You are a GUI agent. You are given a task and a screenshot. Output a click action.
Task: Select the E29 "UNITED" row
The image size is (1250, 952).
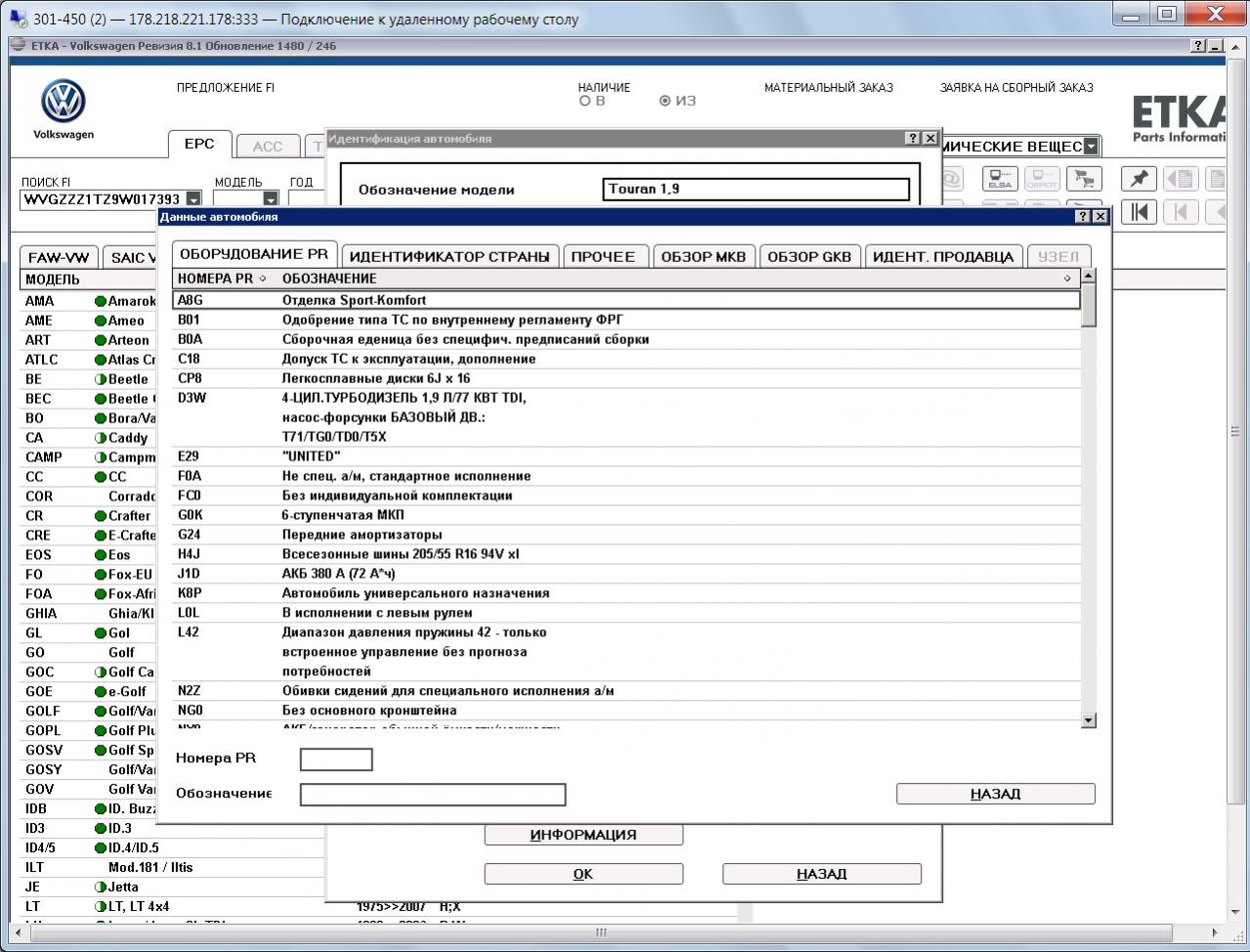tap(626, 456)
